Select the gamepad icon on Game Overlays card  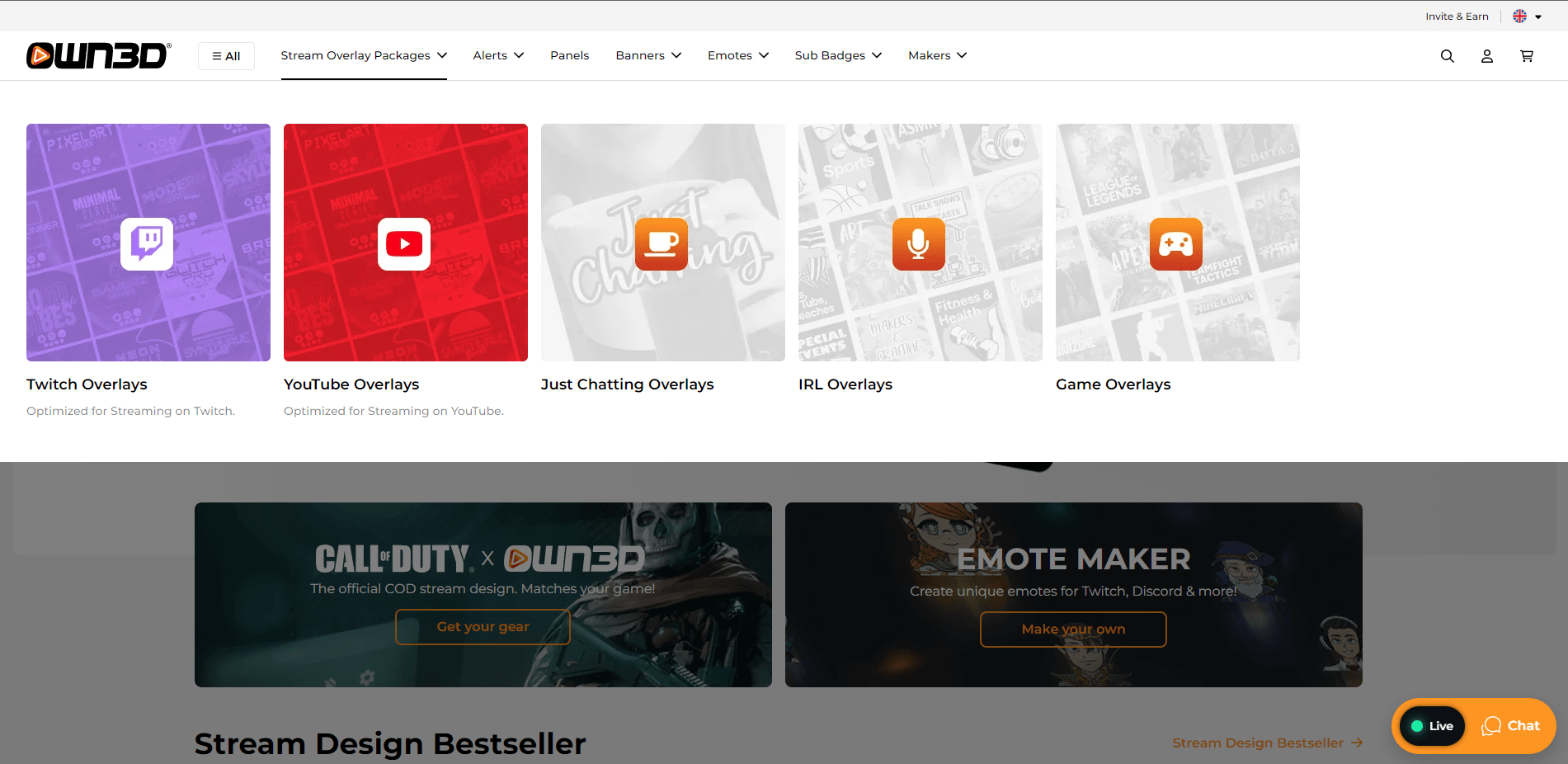click(1176, 243)
